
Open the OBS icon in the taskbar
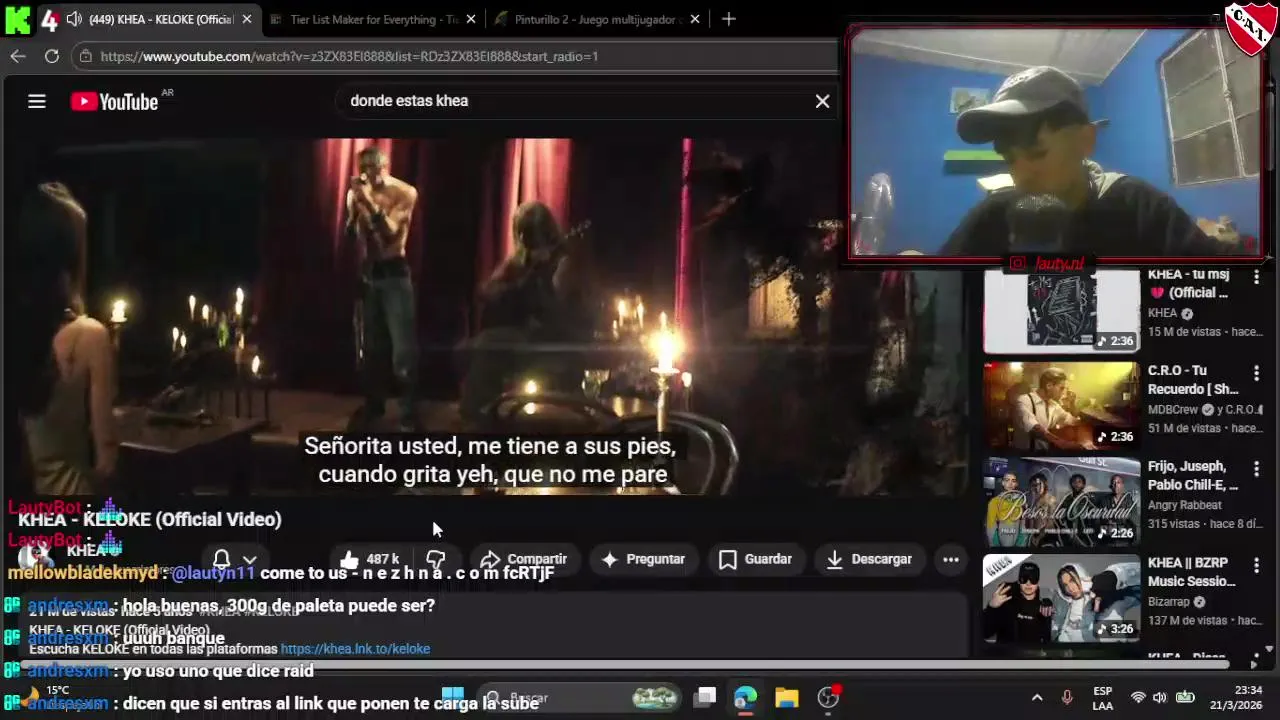(x=829, y=697)
